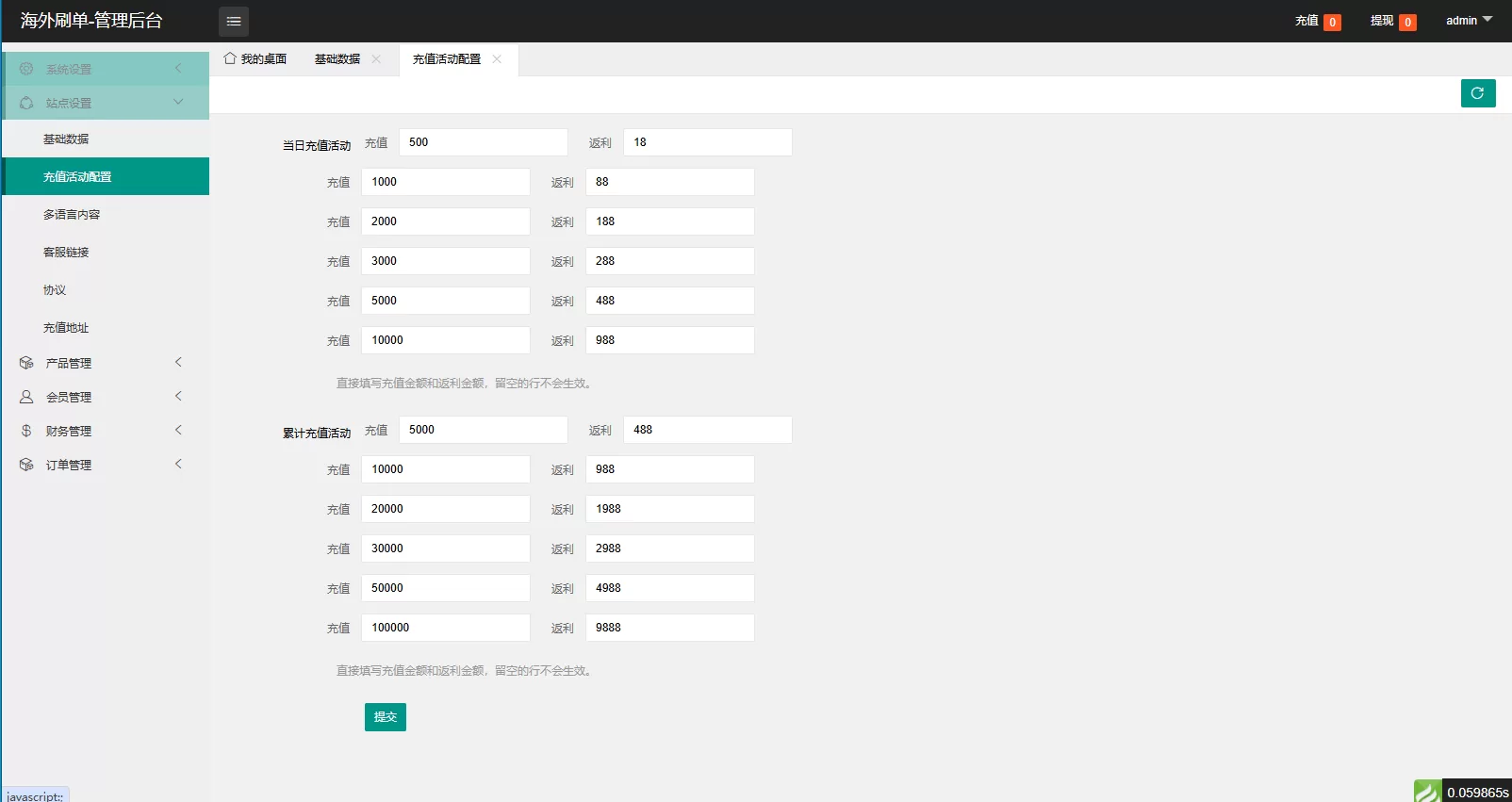Image resolution: width=1512 pixels, height=802 pixels.
Task: Click the cumulative recharge field with value 100000
Action: (x=446, y=628)
